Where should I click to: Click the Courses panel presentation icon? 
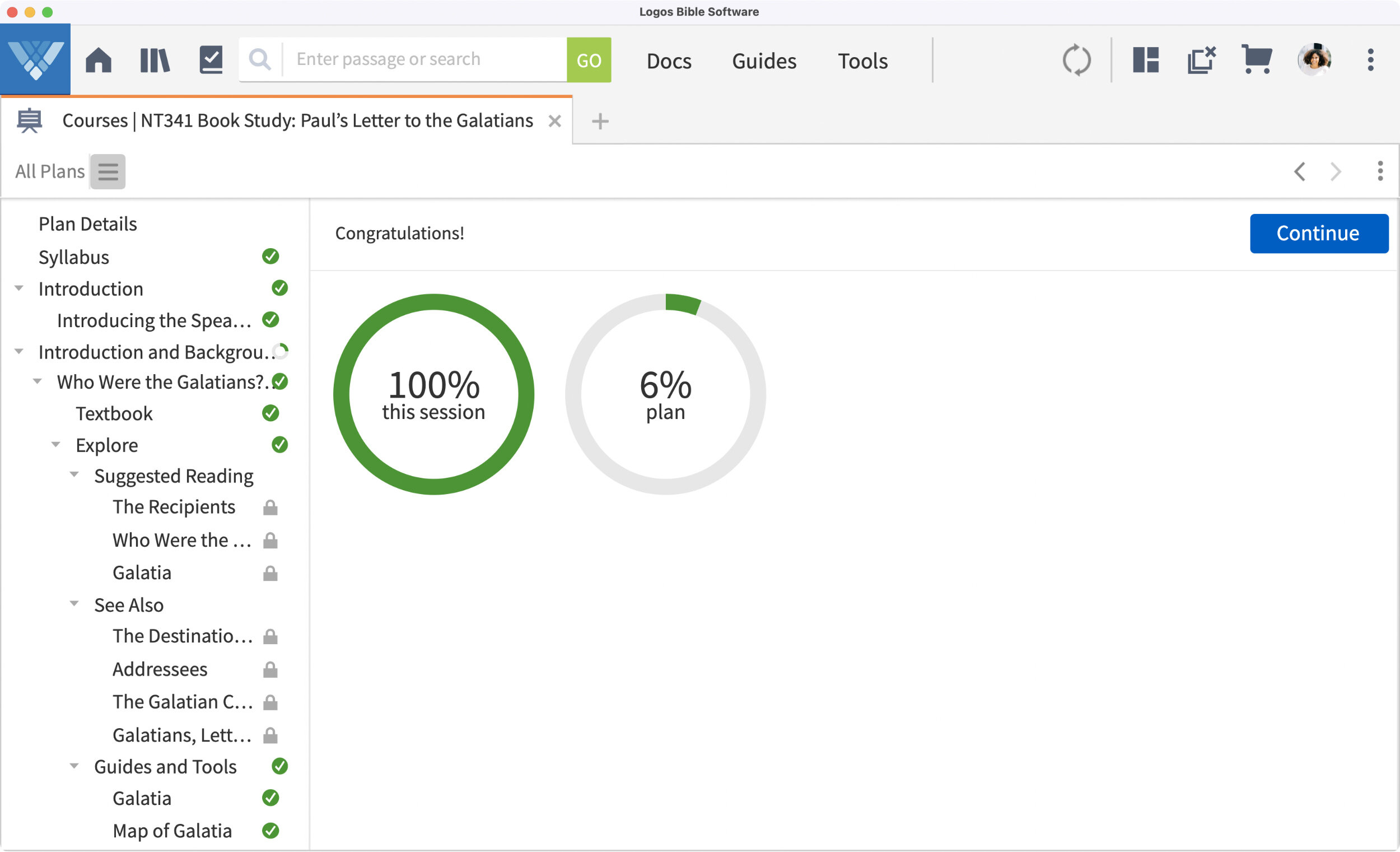click(30, 120)
